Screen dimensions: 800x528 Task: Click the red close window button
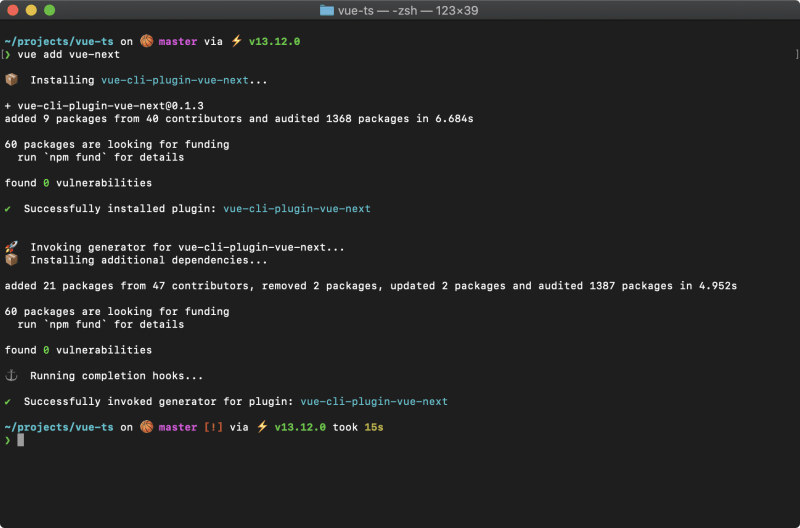[x=13, y=10]
